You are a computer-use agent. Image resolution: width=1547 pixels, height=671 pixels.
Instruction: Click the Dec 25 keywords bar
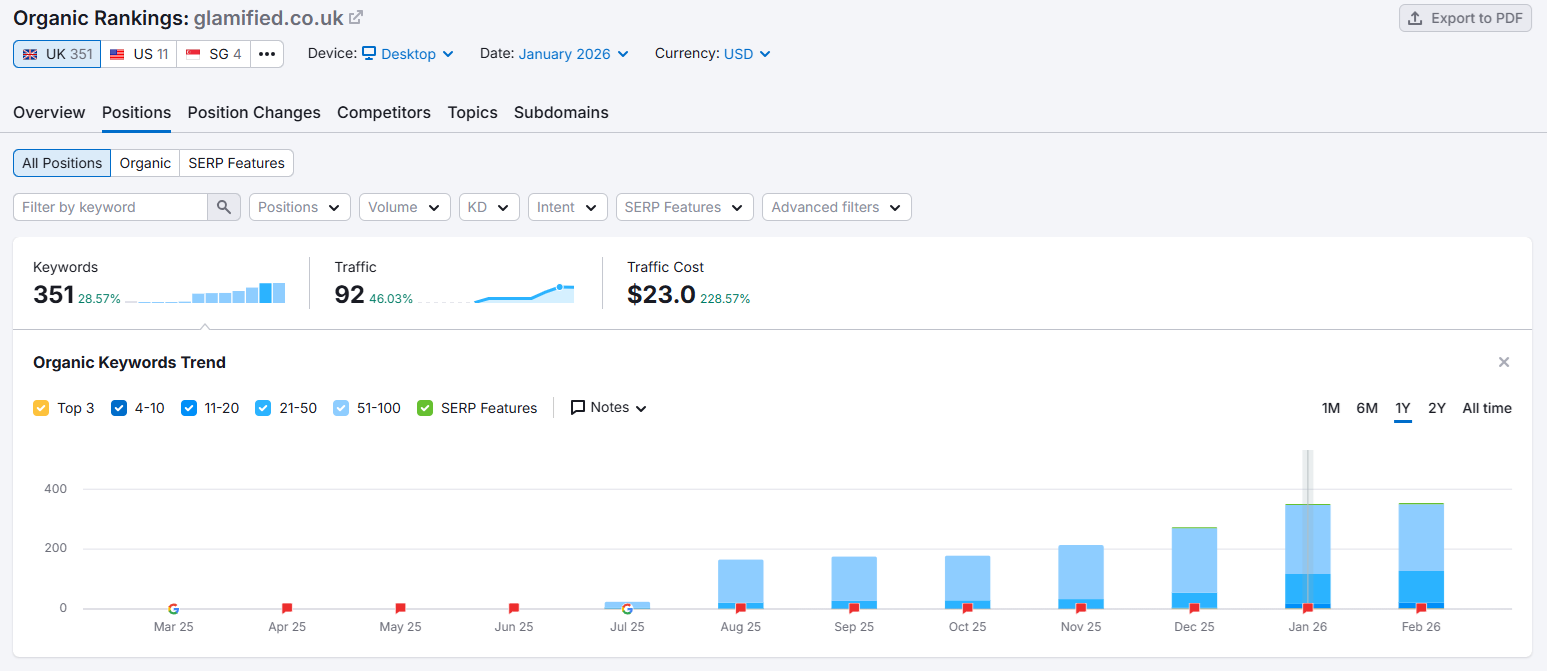point(1194,568)
